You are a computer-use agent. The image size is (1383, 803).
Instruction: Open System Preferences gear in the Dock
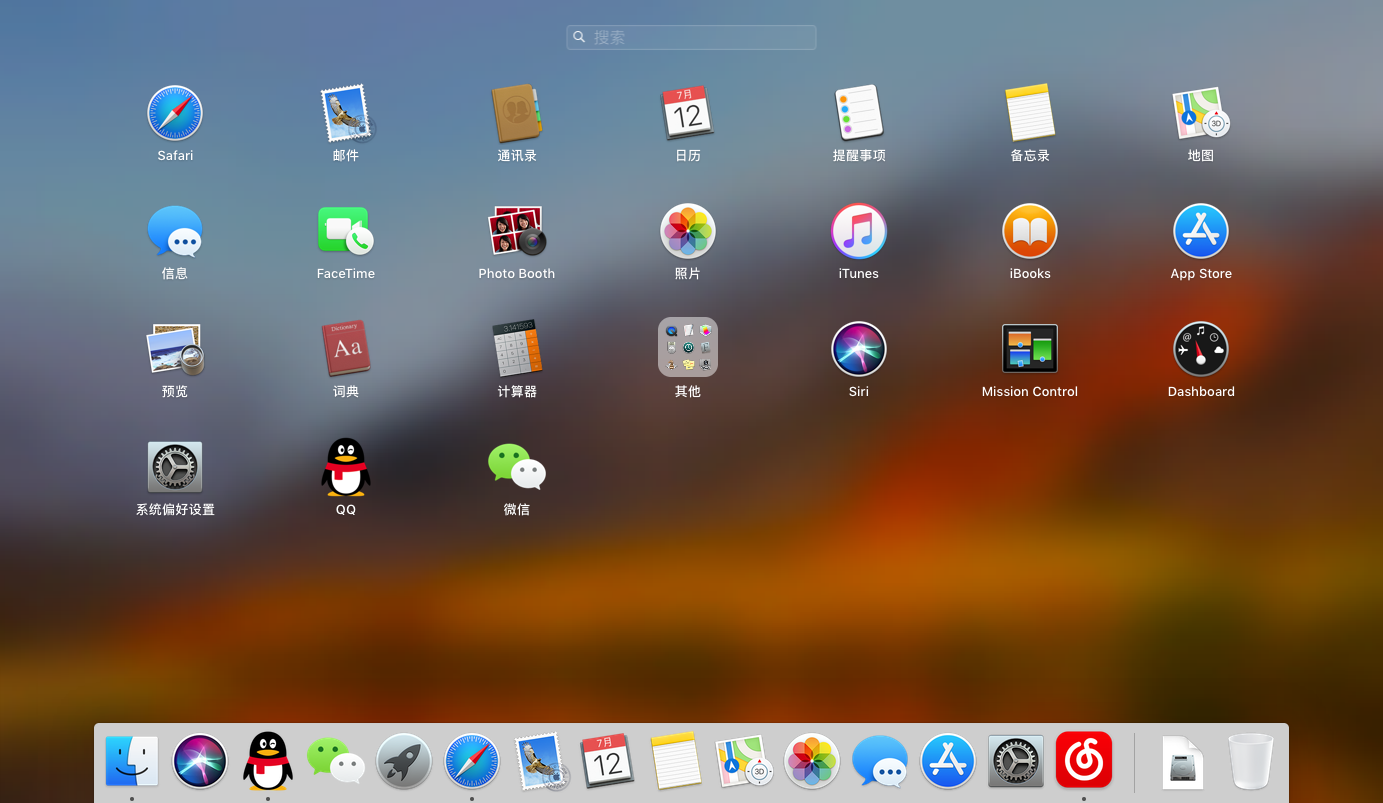click(x=1016, y=762)
